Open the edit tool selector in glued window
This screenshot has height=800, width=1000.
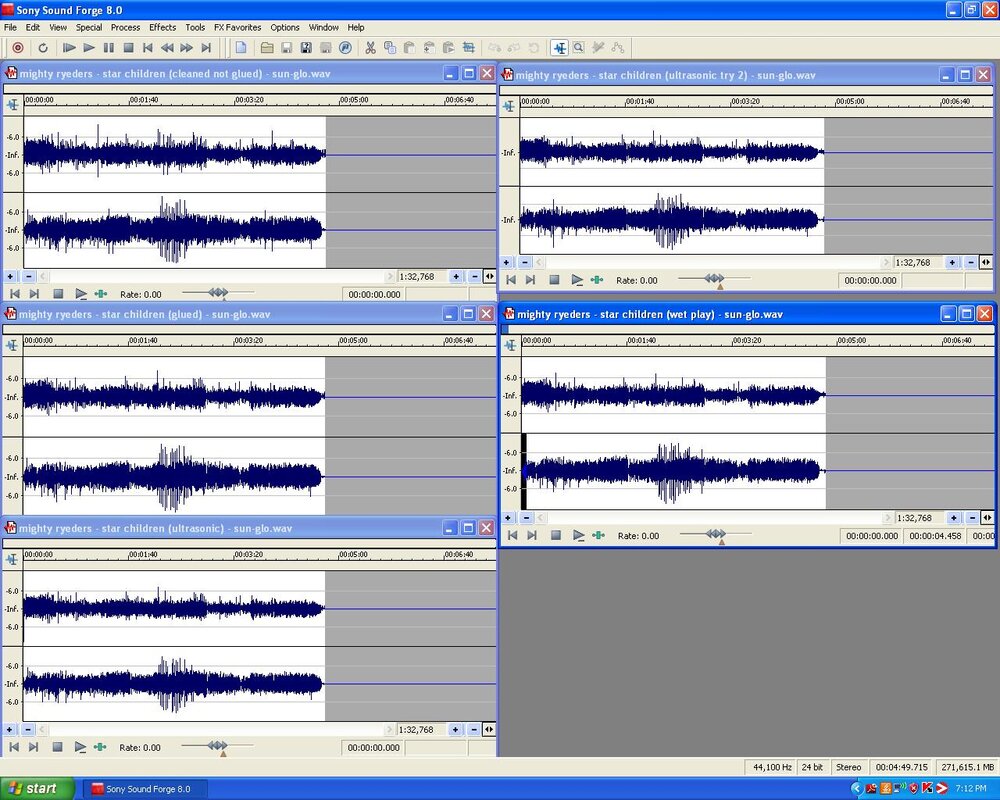point(13,346)
